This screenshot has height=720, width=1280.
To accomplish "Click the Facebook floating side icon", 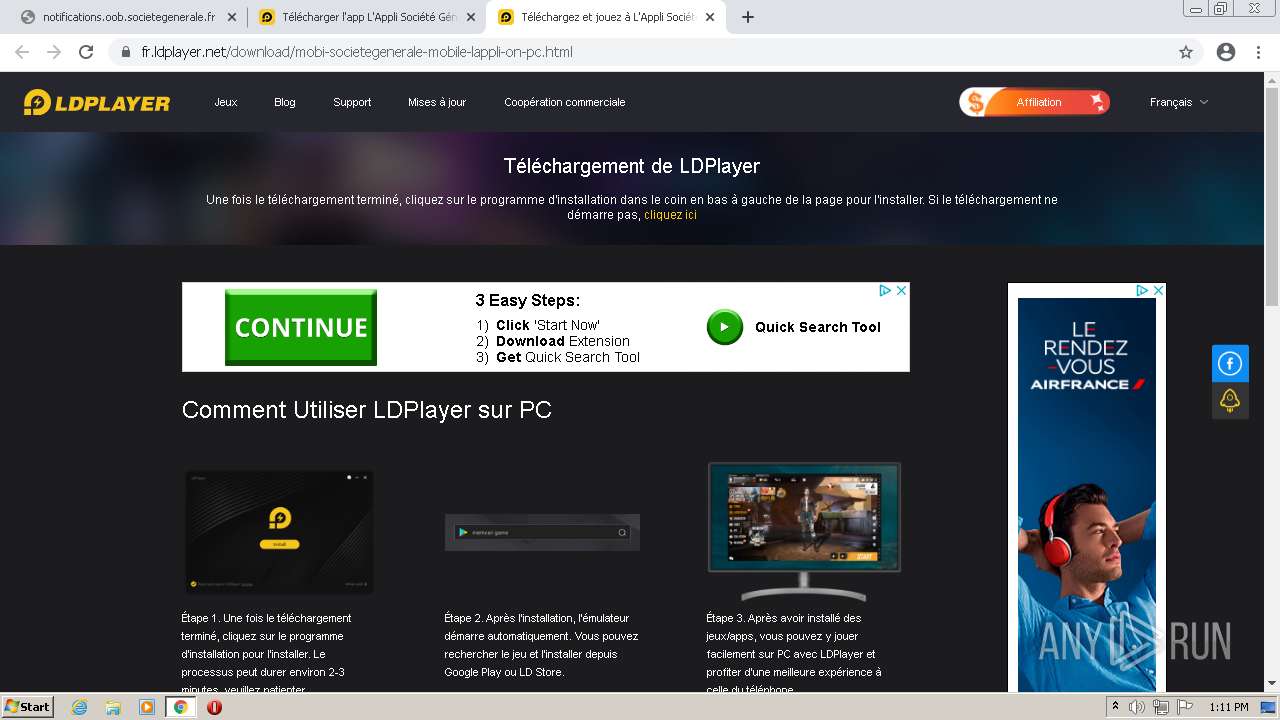I will [1230, 363].
